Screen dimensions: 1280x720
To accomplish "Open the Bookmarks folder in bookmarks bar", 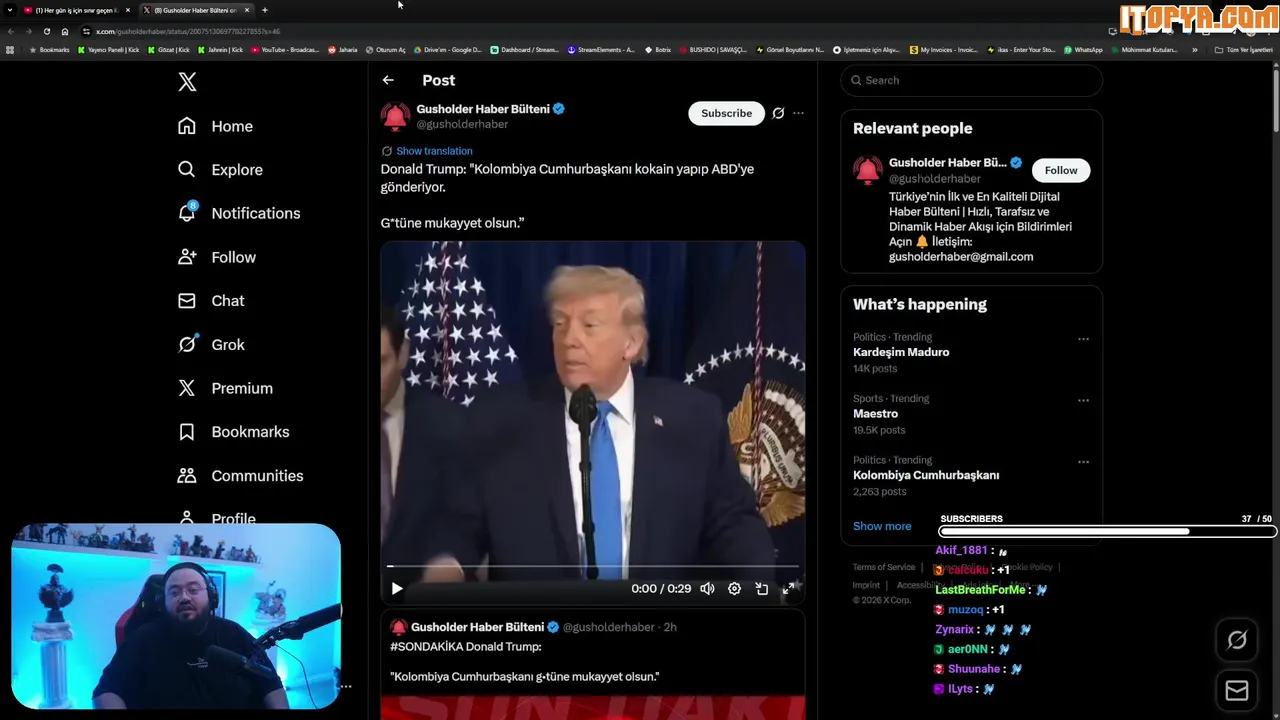I will tap(49, 50).
